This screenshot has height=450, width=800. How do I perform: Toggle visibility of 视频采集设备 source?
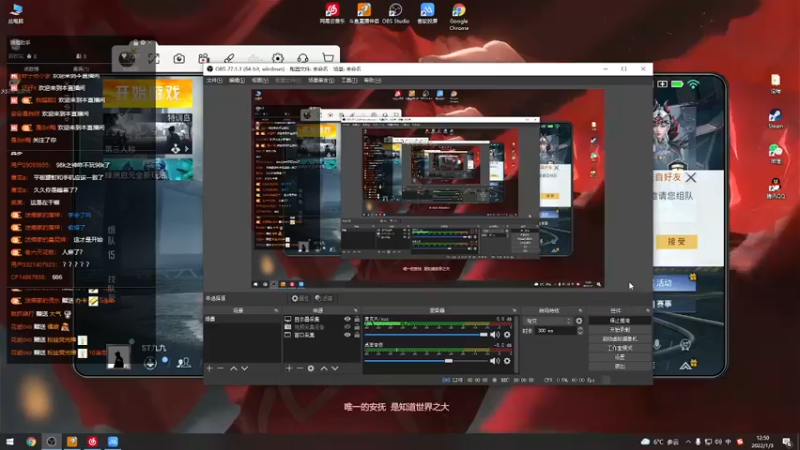(347, 327)
